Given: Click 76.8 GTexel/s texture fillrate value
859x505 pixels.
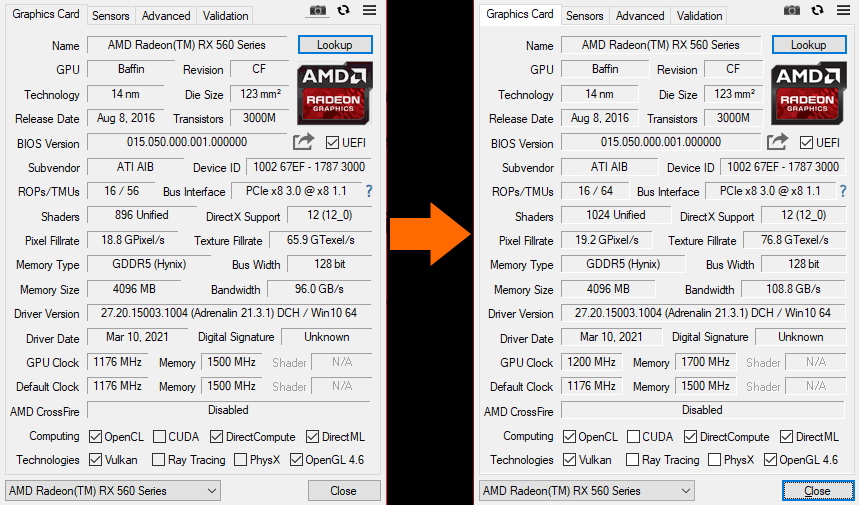Looking at the screenshot, I should click(795, 240).
